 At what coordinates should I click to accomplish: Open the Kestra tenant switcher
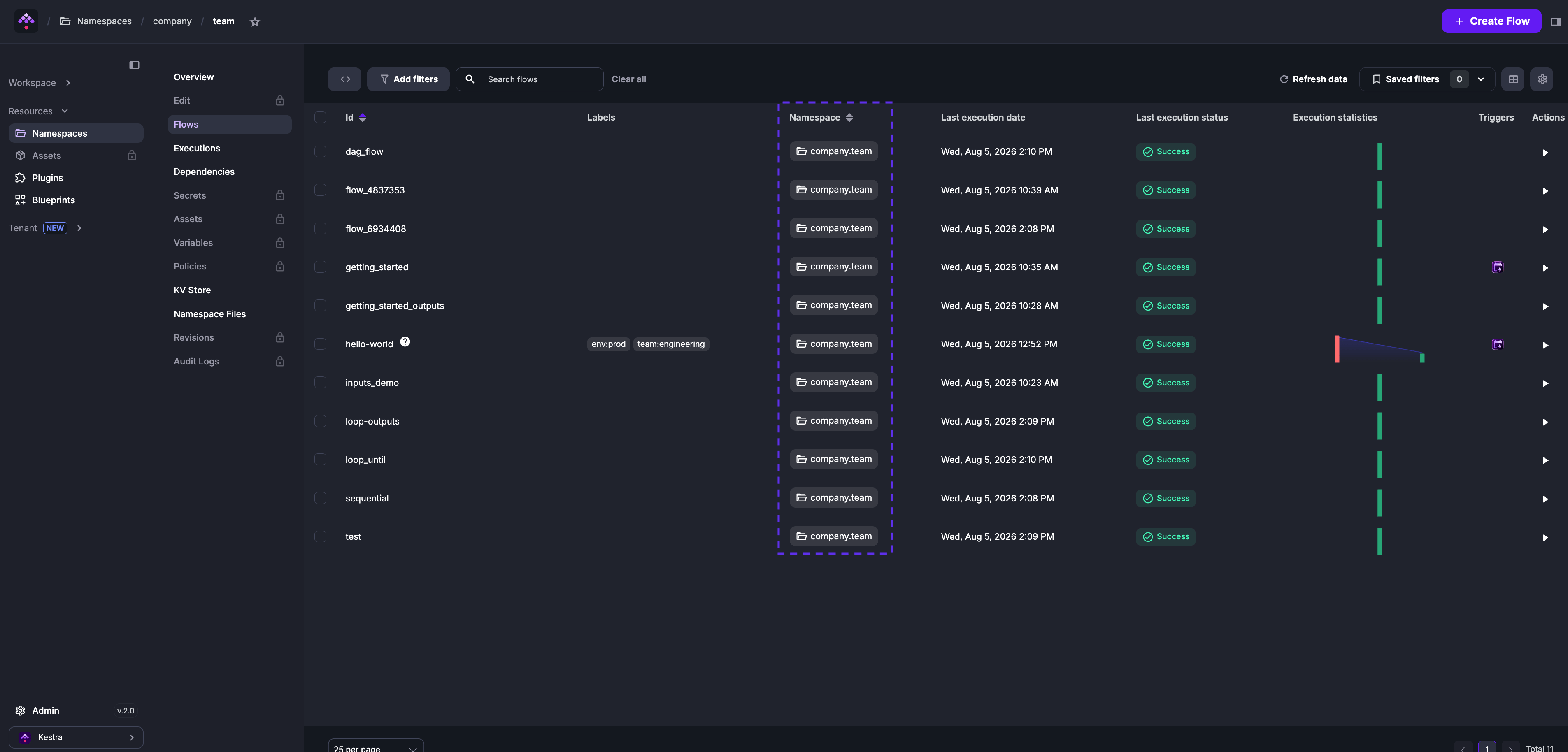tap(76, 738)
